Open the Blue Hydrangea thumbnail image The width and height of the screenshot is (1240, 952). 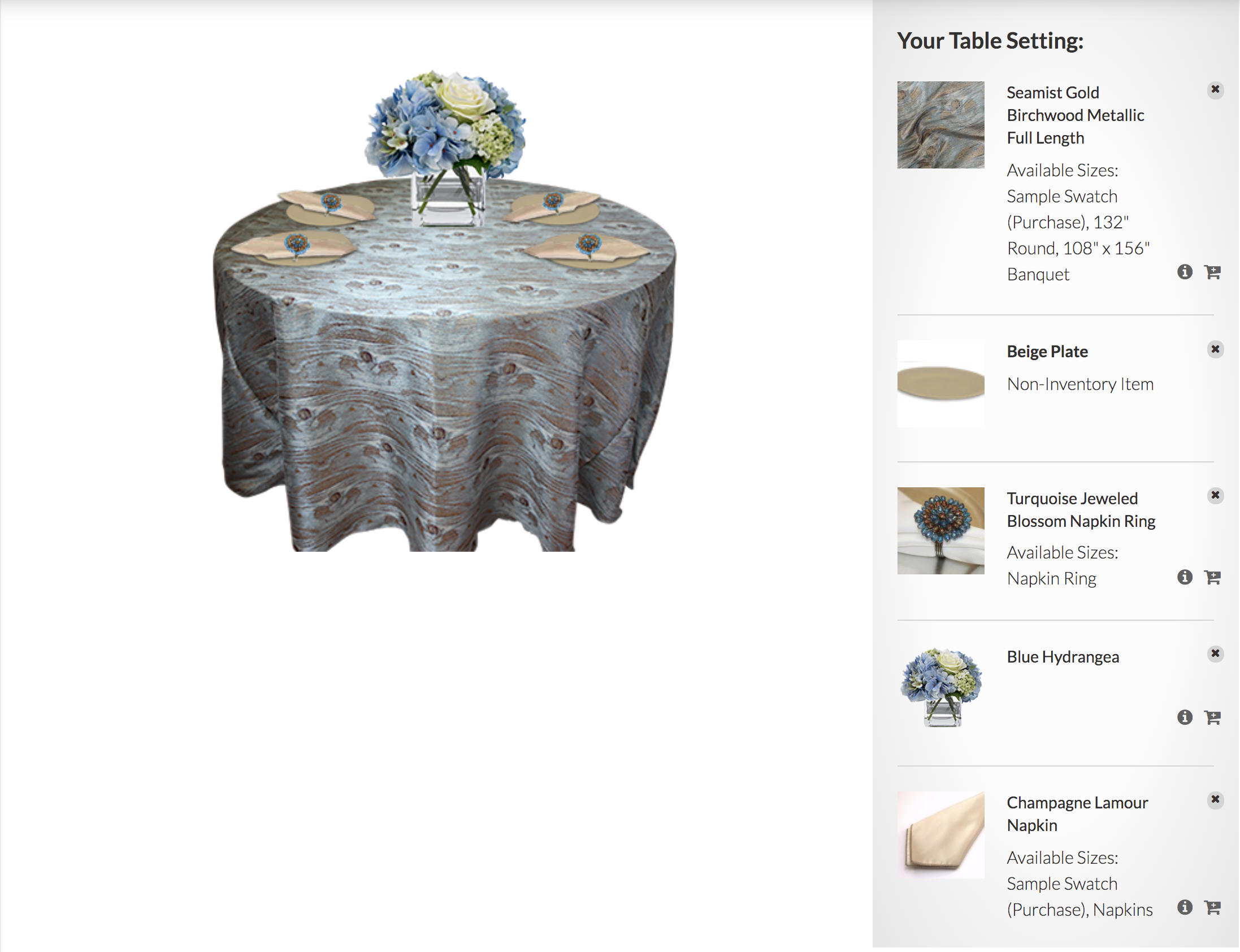[940, 688]
